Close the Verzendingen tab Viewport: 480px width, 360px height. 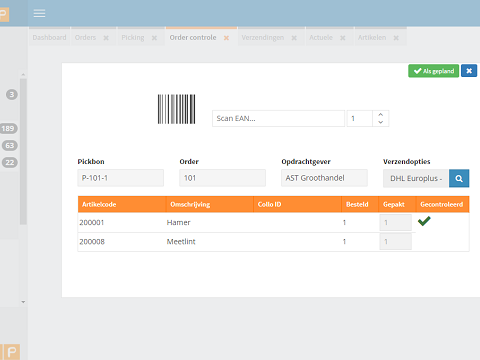point(294,38)
